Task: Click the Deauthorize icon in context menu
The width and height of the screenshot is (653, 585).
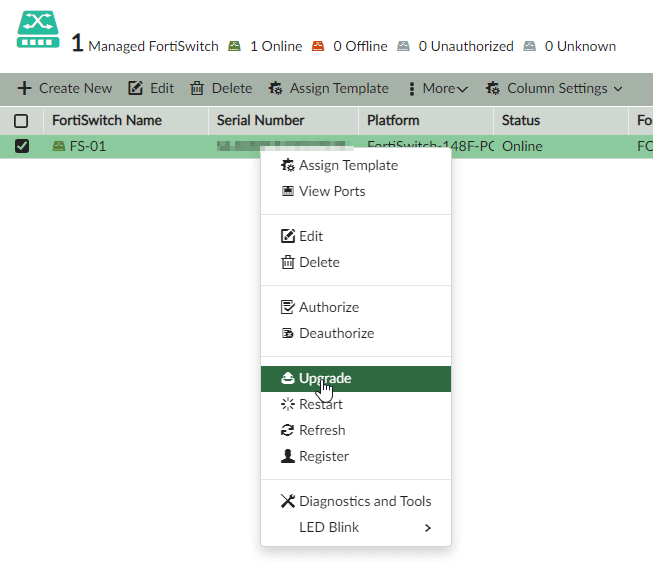Action: [x=287, y=333]
